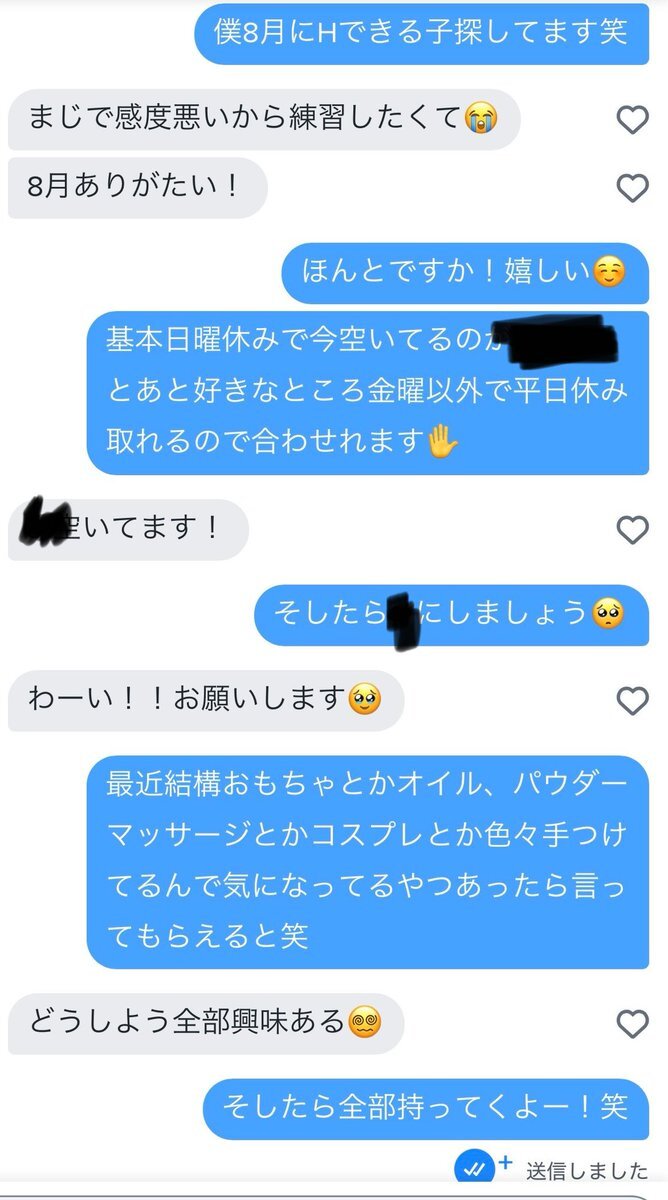Like the message 'まじで感度悪いから練習したくて'
This screenshot has height=1200, width=668.
coord(632,121)
